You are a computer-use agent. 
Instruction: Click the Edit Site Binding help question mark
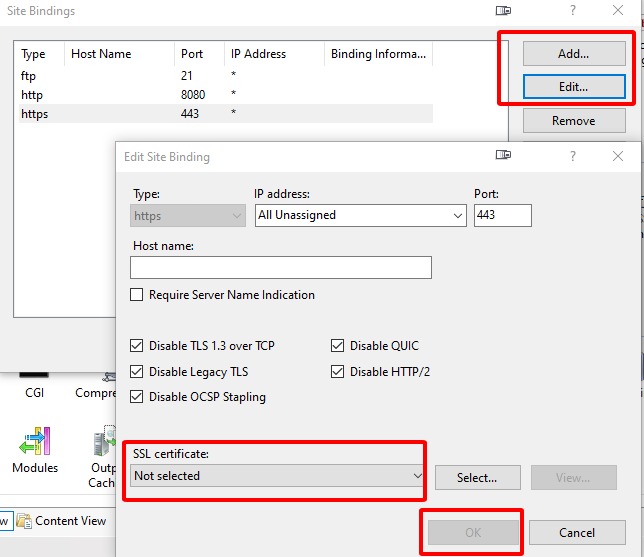[x=573, y=156]
